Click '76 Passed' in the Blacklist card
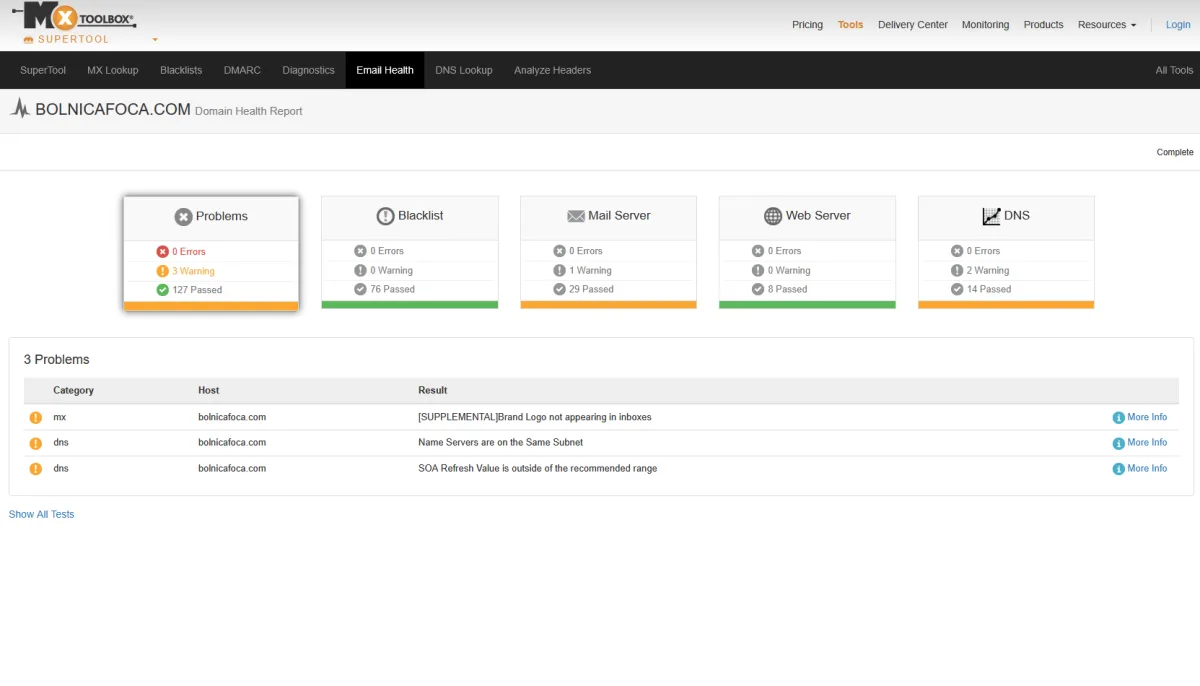 coord(392,289)
